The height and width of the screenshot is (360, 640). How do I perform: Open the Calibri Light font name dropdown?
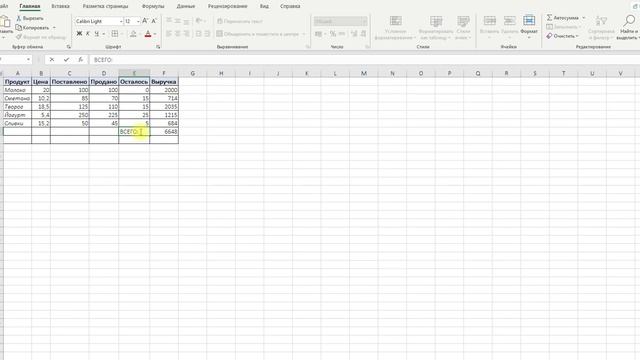(x=121, y=21)
